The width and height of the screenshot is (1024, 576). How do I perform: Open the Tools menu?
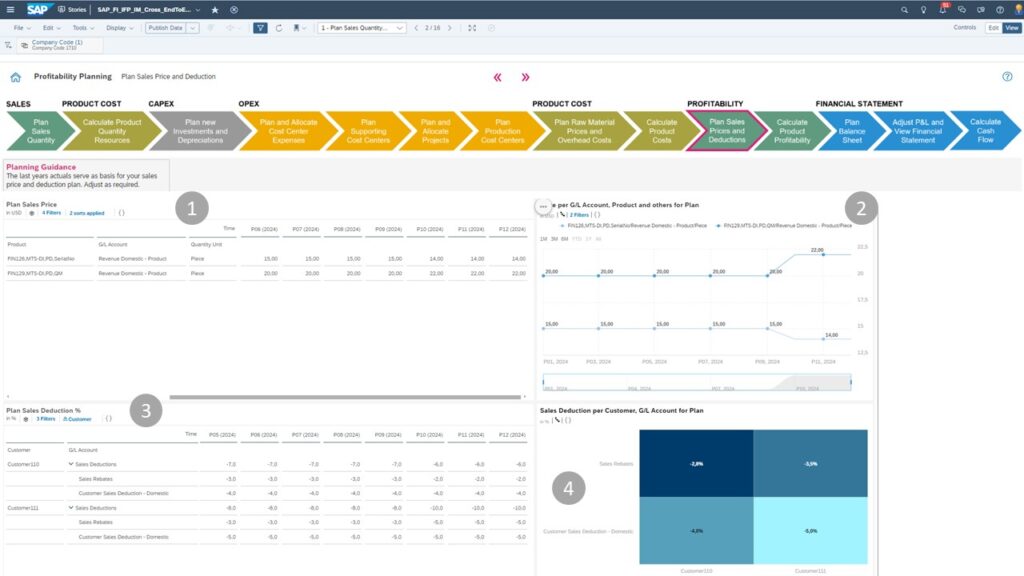point(82,28)
